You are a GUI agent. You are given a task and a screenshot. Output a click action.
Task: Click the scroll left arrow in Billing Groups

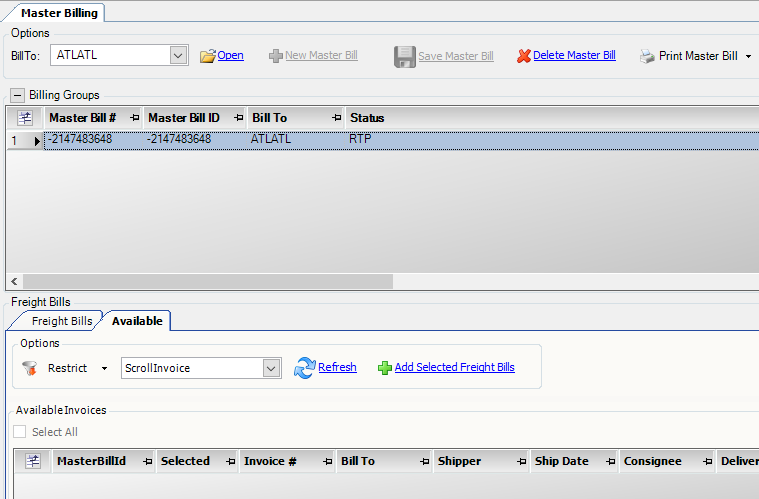click(14, 281)
